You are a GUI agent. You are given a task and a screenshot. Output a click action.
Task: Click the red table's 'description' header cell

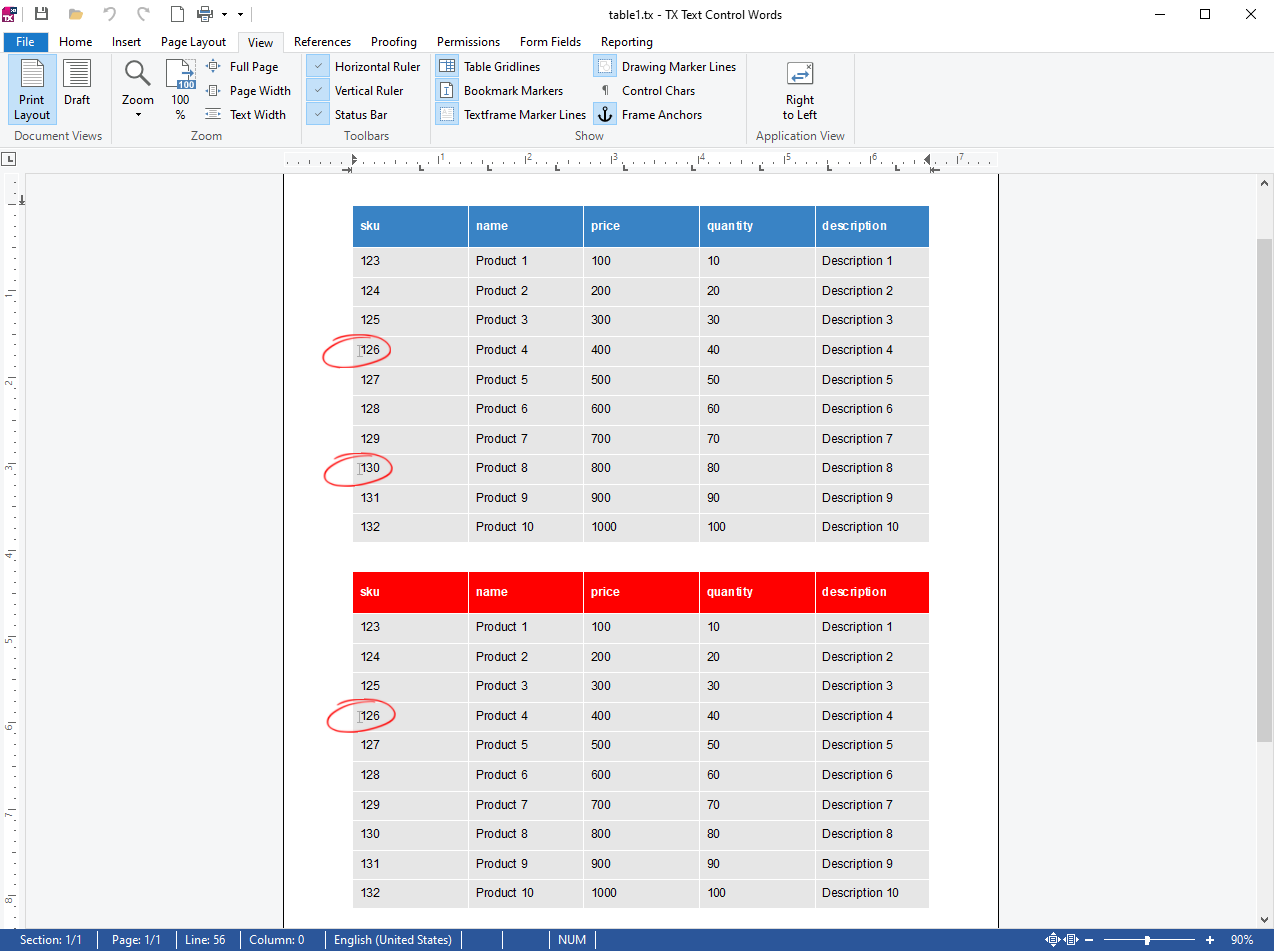[x=872, y=592]
